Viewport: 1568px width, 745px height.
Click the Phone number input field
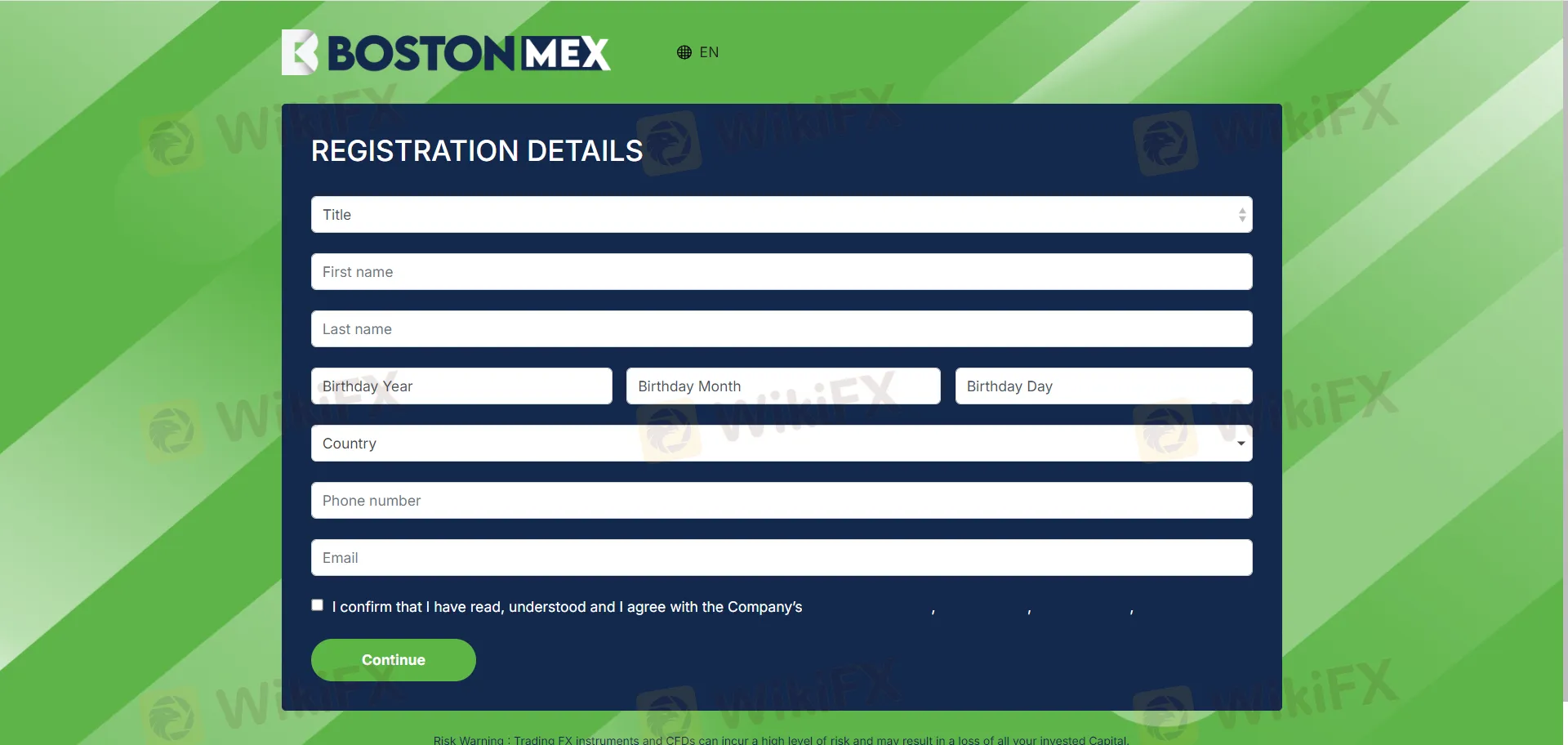781,500
